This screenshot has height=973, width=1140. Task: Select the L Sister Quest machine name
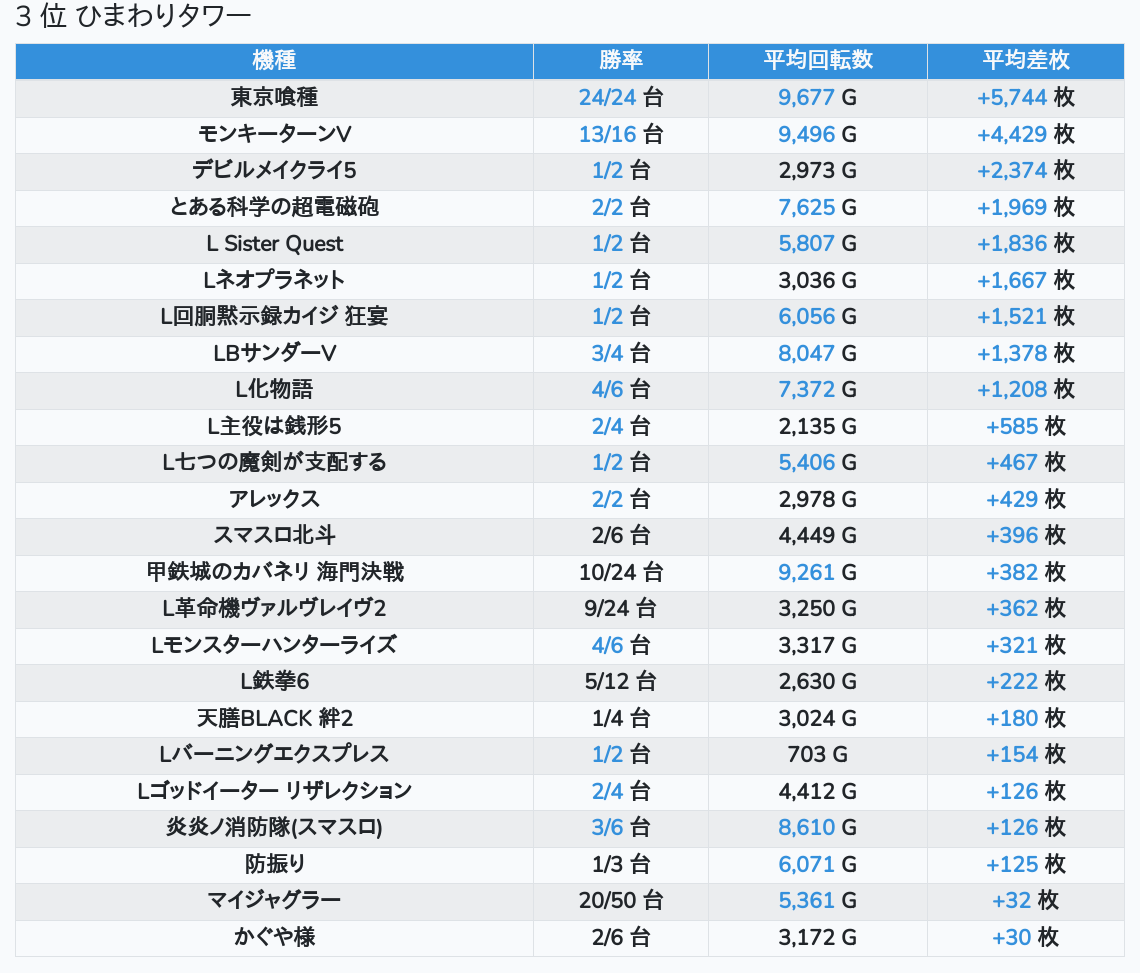274,244
